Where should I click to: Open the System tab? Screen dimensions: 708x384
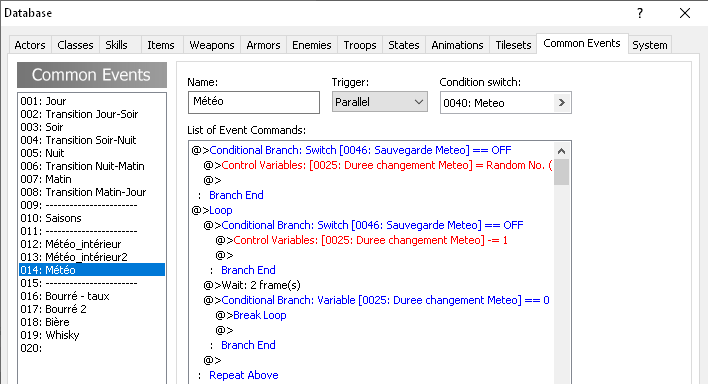650,45
